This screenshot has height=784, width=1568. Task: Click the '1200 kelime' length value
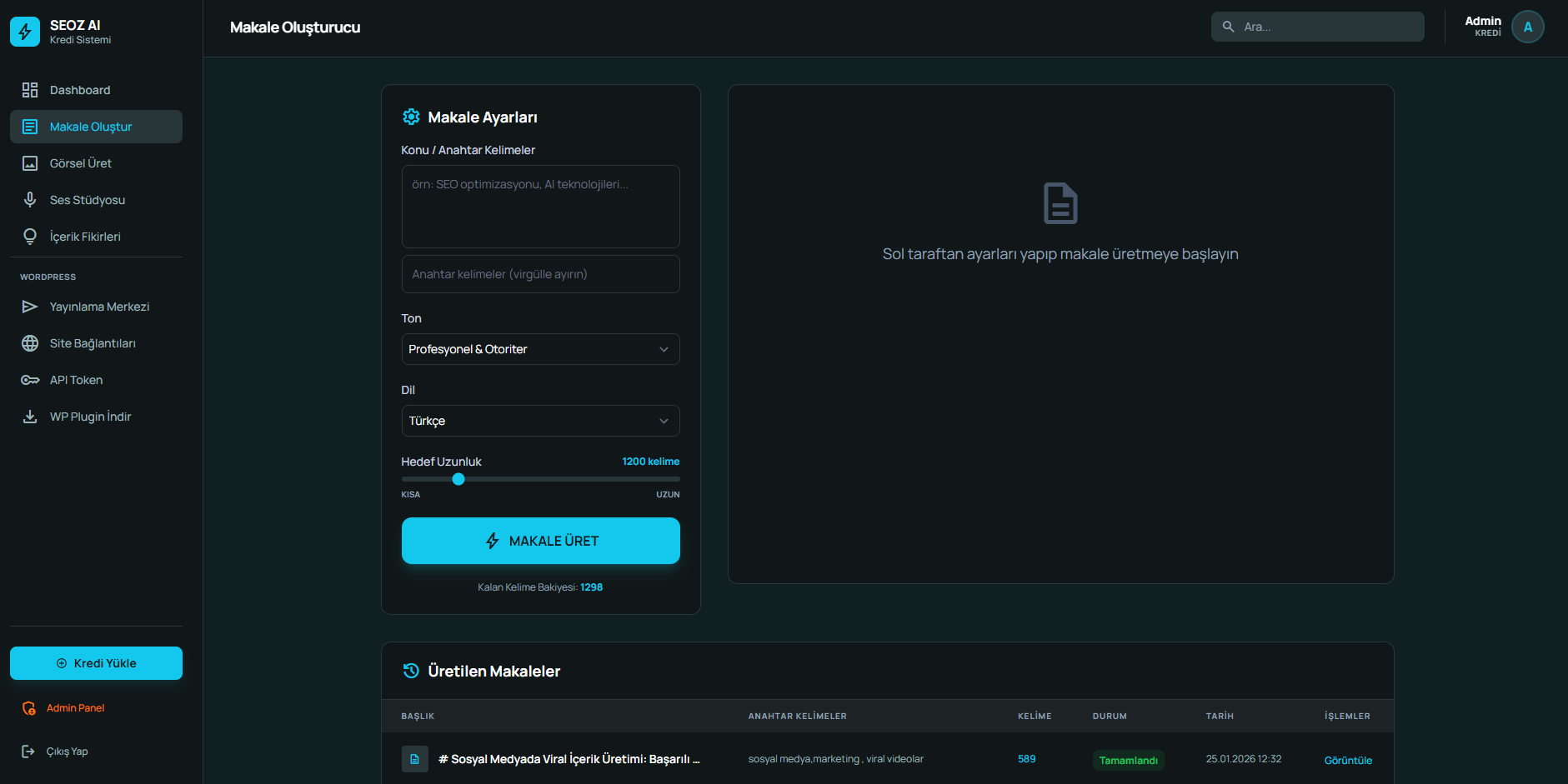(x=651, y=462)
